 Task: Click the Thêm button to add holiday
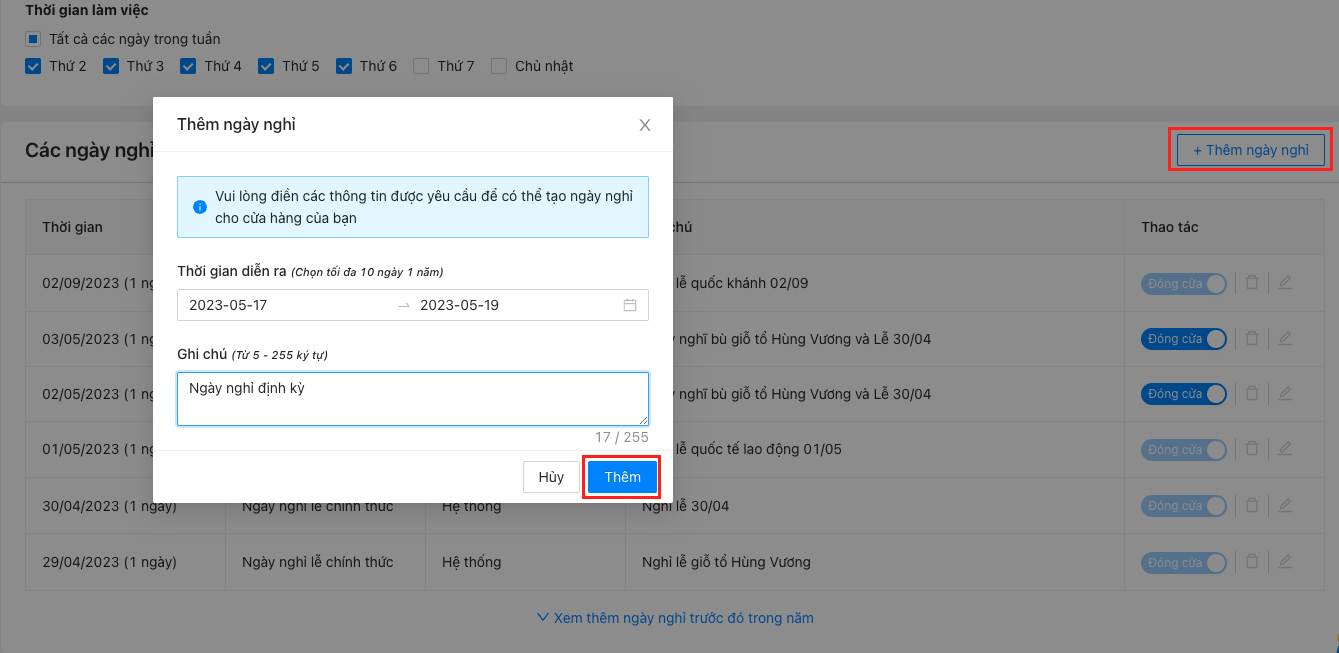(622, 477)
